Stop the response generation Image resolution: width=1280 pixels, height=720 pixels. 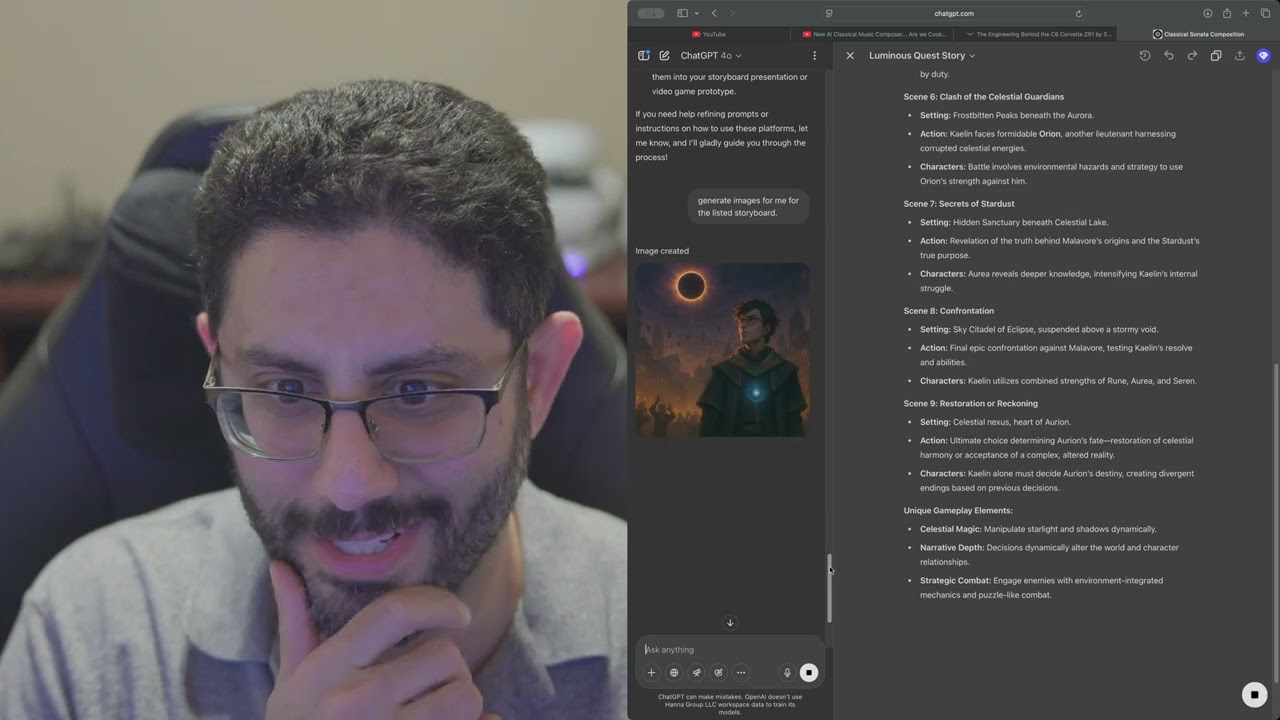(809, 673)
